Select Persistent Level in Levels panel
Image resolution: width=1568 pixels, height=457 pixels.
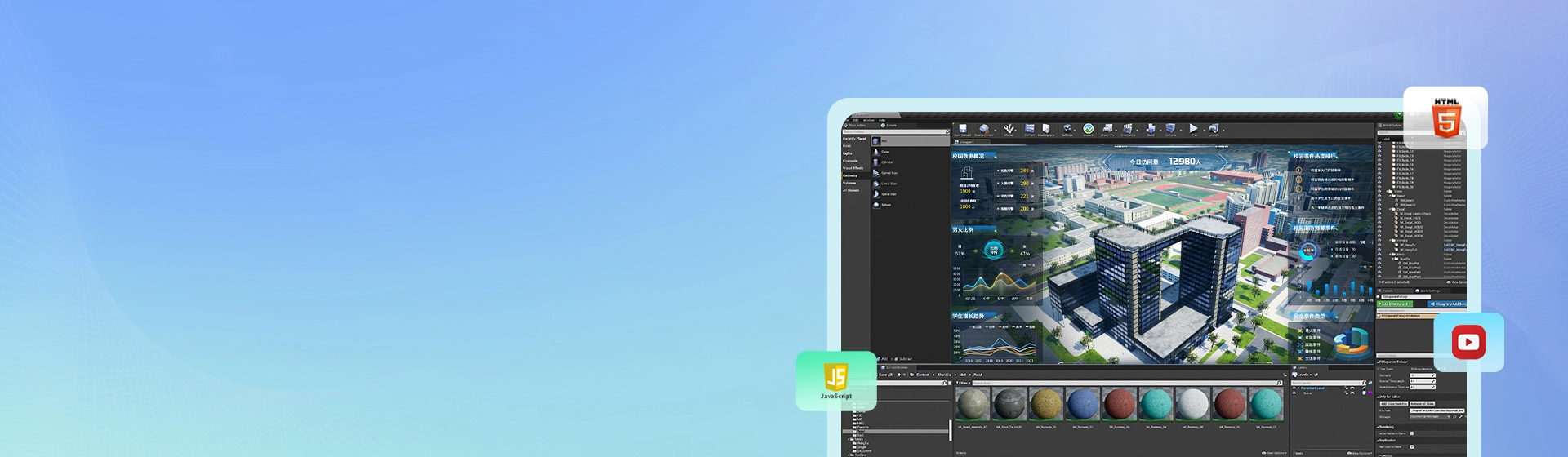[x=1312, y=388]
